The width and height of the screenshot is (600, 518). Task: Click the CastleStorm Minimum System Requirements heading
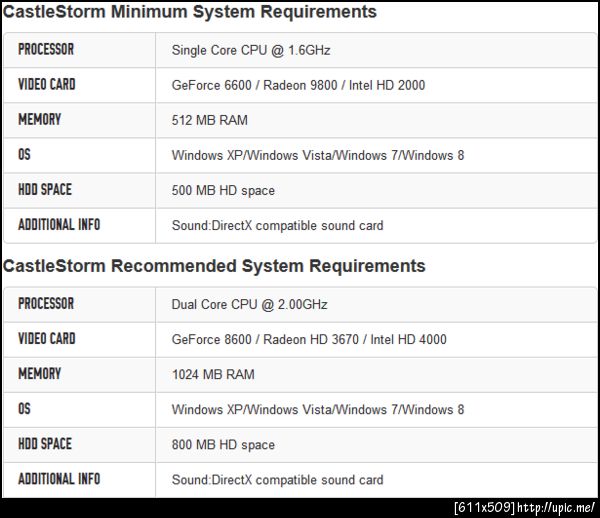coord(190,12)
